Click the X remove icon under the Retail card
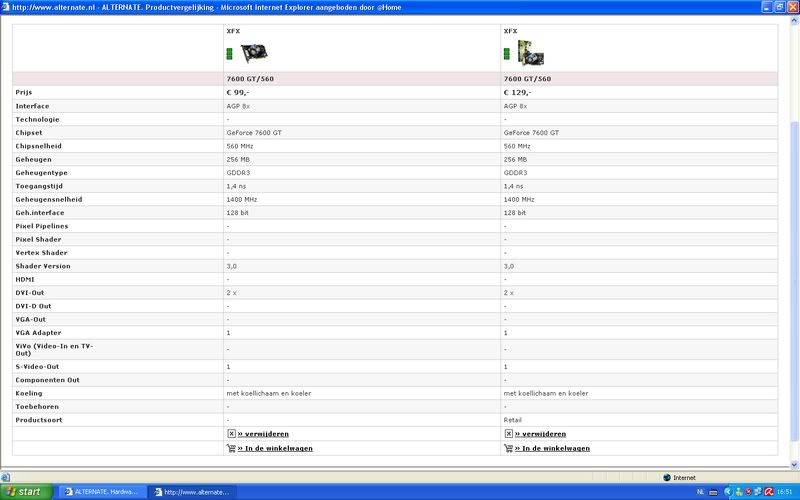Viewport: 800px width, 500px height. (508, 433)
